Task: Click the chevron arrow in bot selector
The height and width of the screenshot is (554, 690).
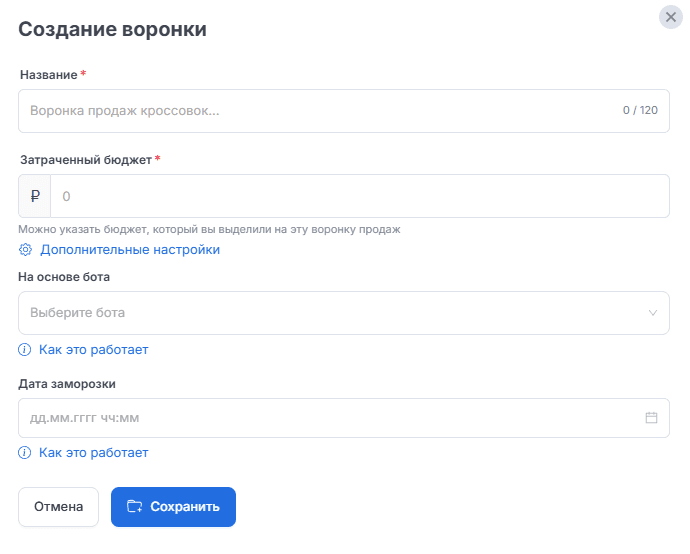Action: [x=653, y=313]
